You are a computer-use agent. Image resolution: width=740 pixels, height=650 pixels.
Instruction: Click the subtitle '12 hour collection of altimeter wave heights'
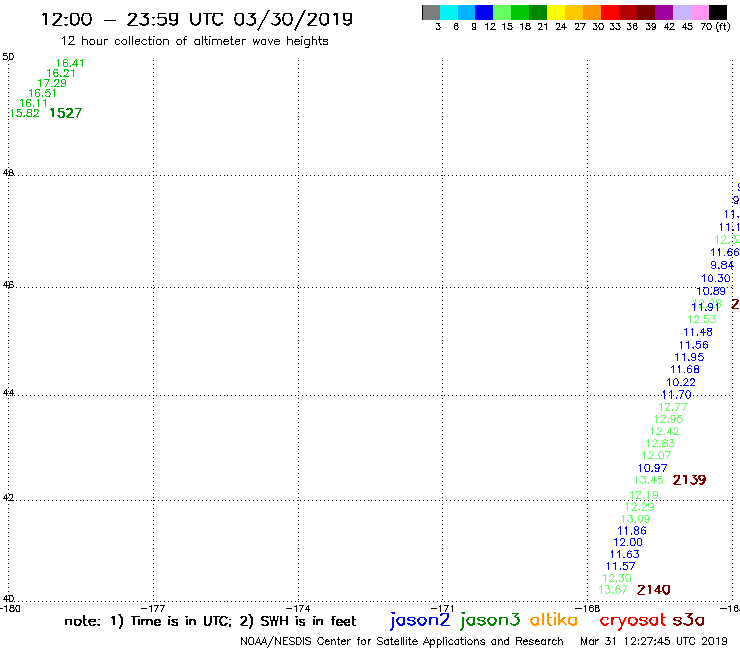point(194,41)
